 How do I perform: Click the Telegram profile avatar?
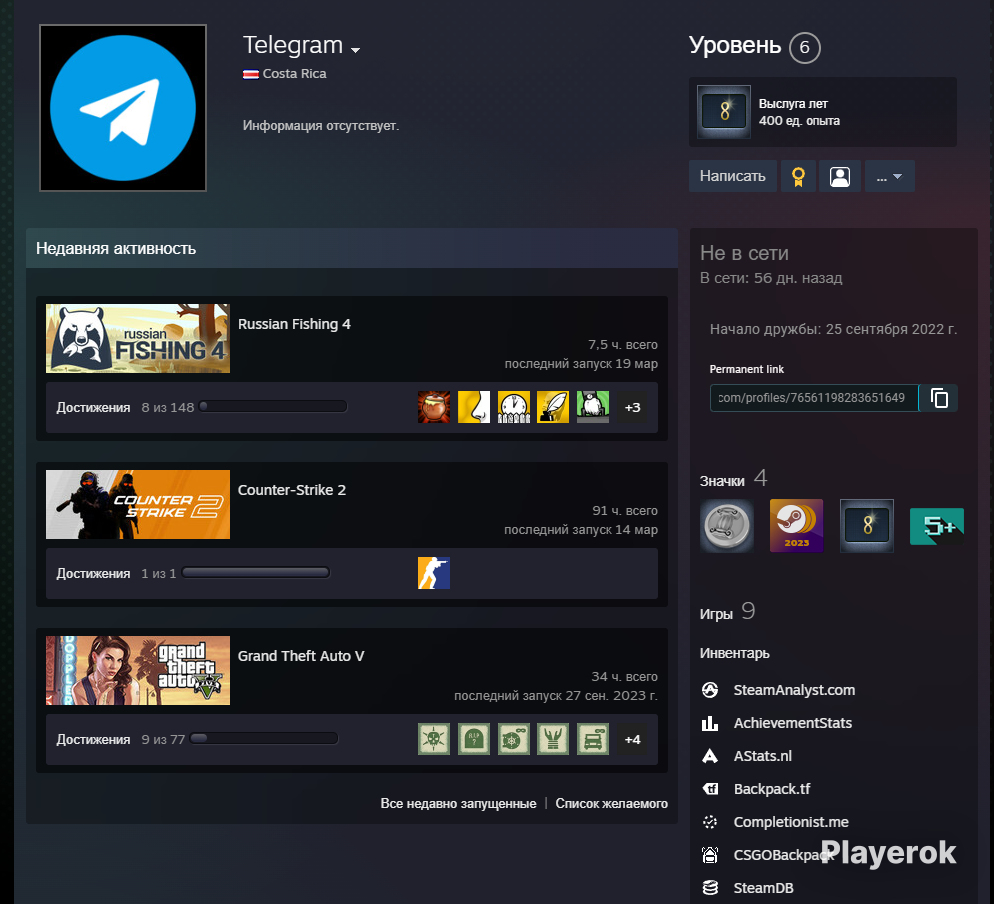coord(123,108)
